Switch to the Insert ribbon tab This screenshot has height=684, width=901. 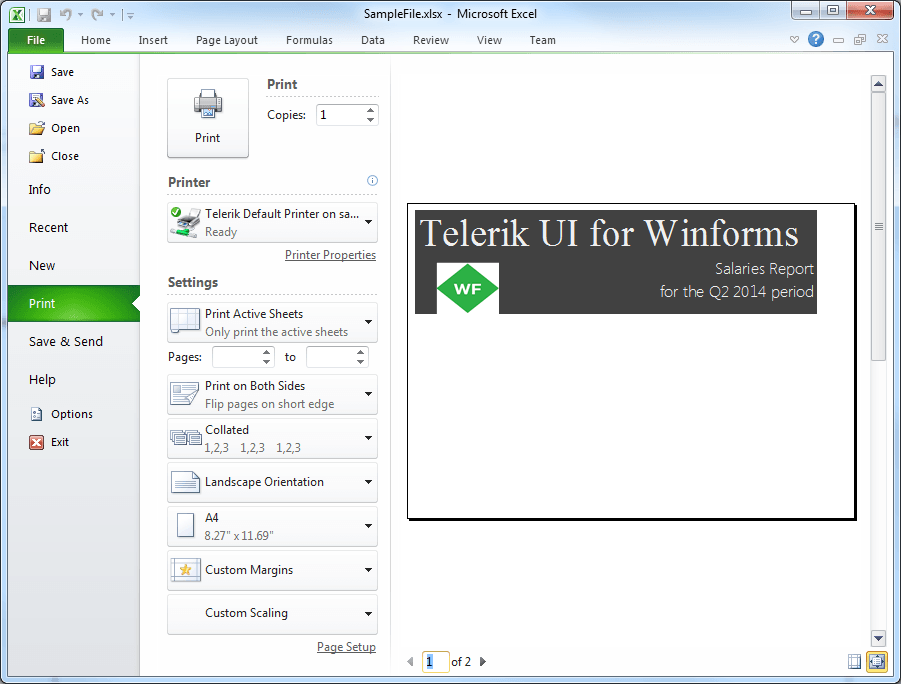tap(153, 40)
